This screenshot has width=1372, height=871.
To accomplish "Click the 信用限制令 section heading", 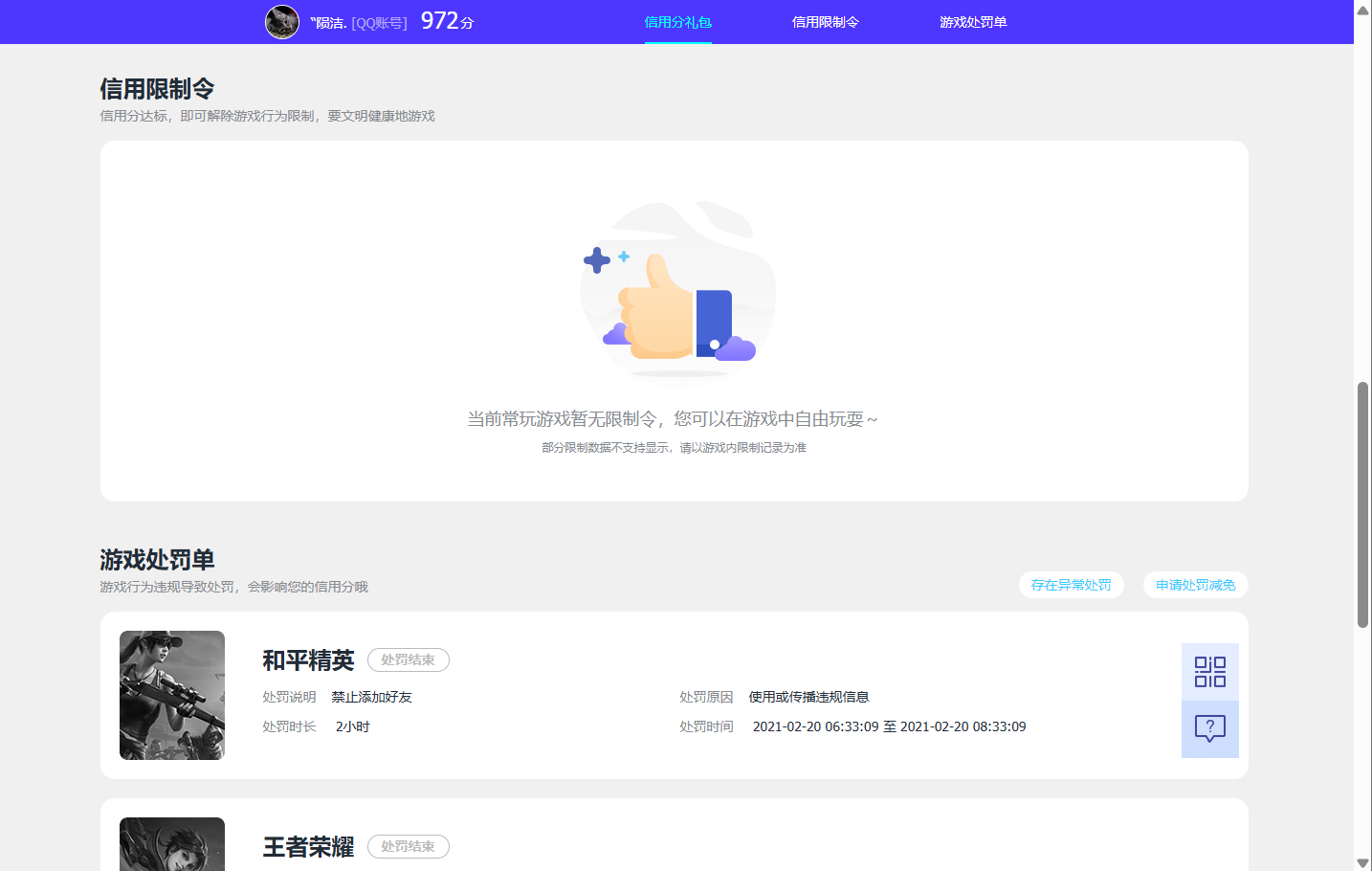I will click(157, 89).
